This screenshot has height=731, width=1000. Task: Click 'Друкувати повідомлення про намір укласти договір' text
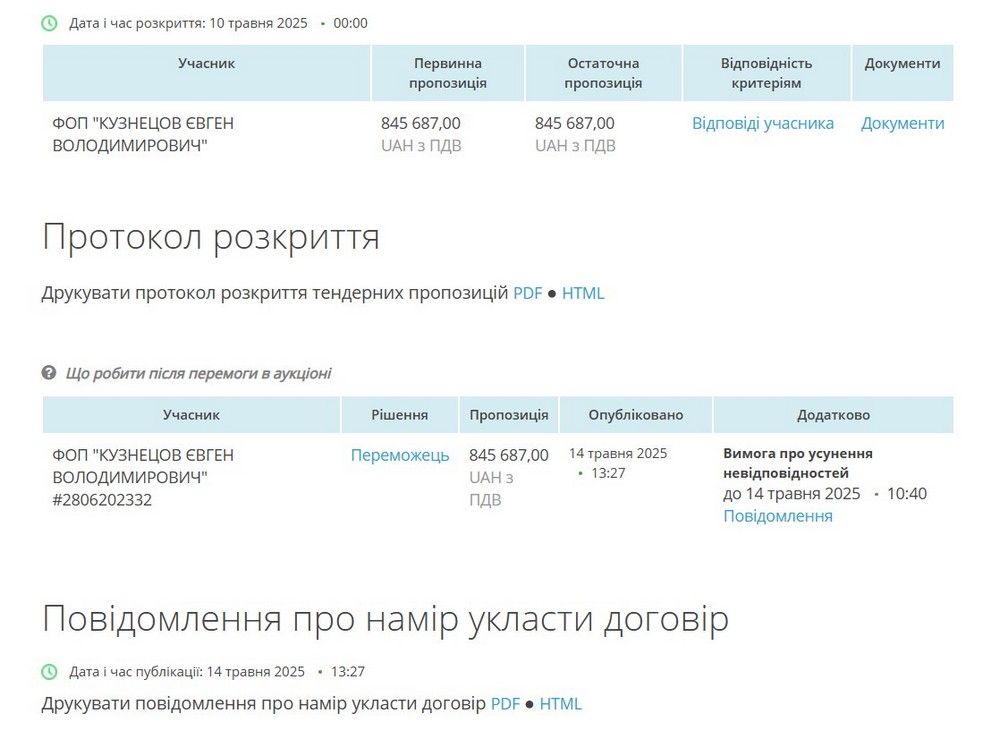click(x=263, y=704)
